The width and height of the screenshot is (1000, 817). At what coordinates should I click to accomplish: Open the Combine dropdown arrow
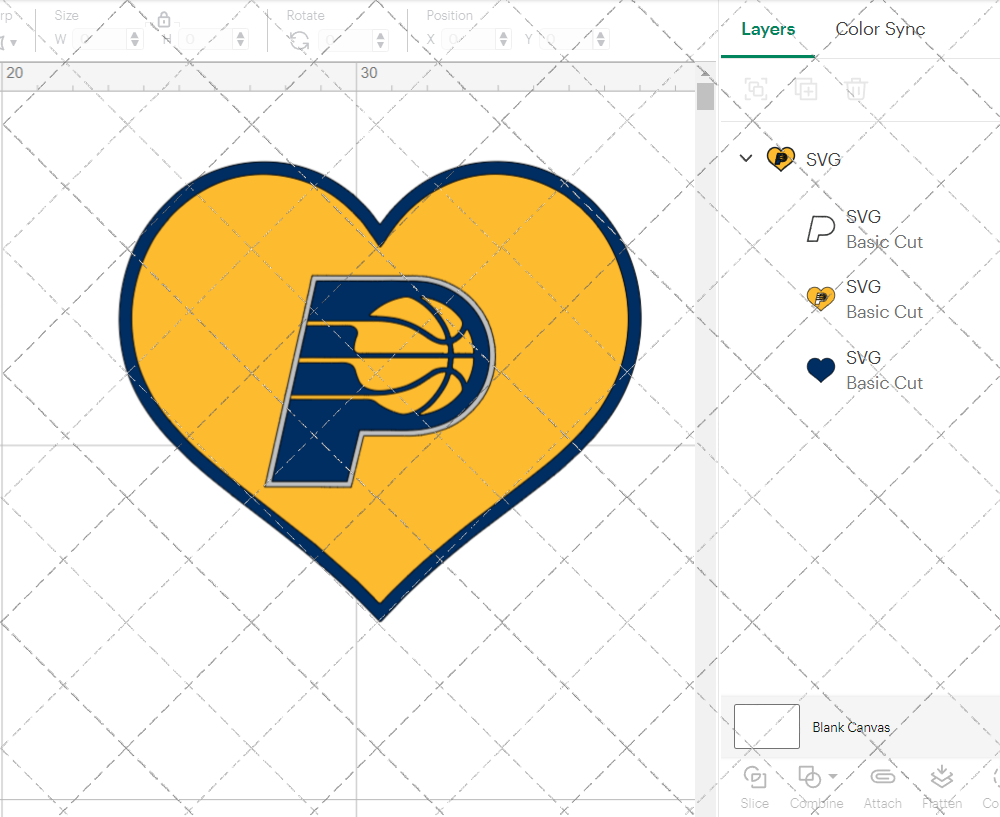coord(833,777)
